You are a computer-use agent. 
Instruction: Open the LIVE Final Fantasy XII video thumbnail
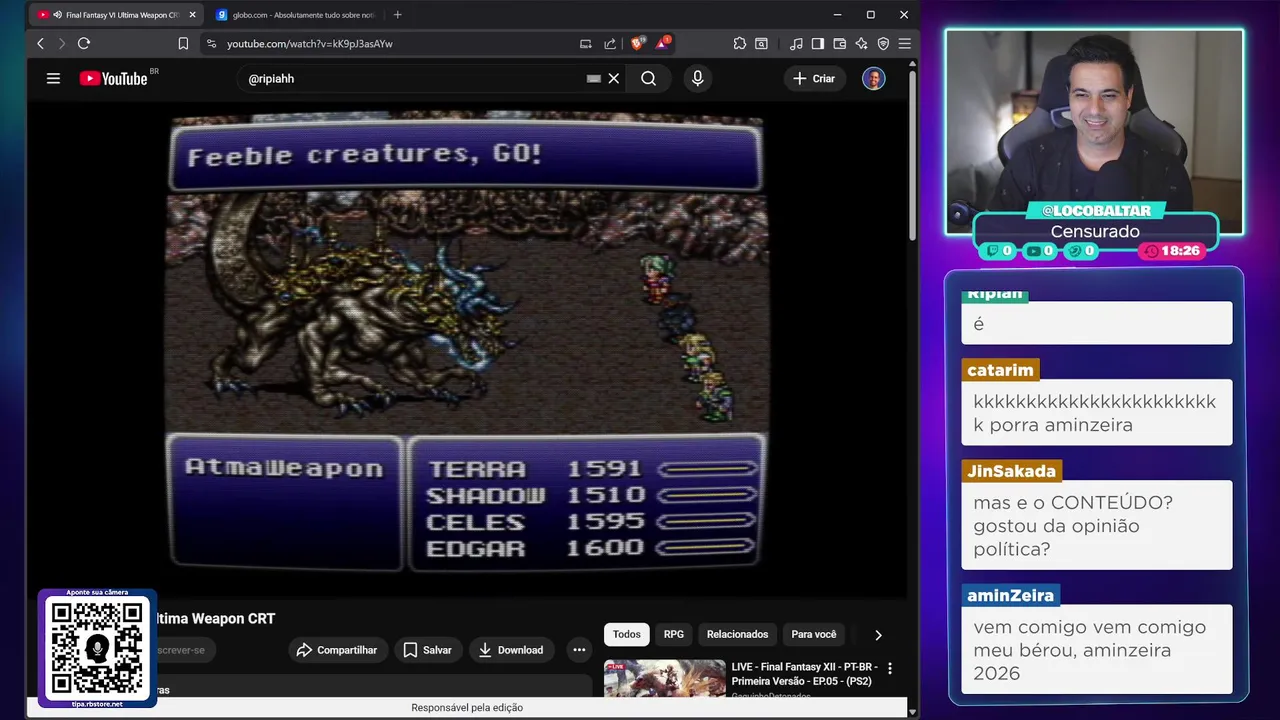point(664,678)
